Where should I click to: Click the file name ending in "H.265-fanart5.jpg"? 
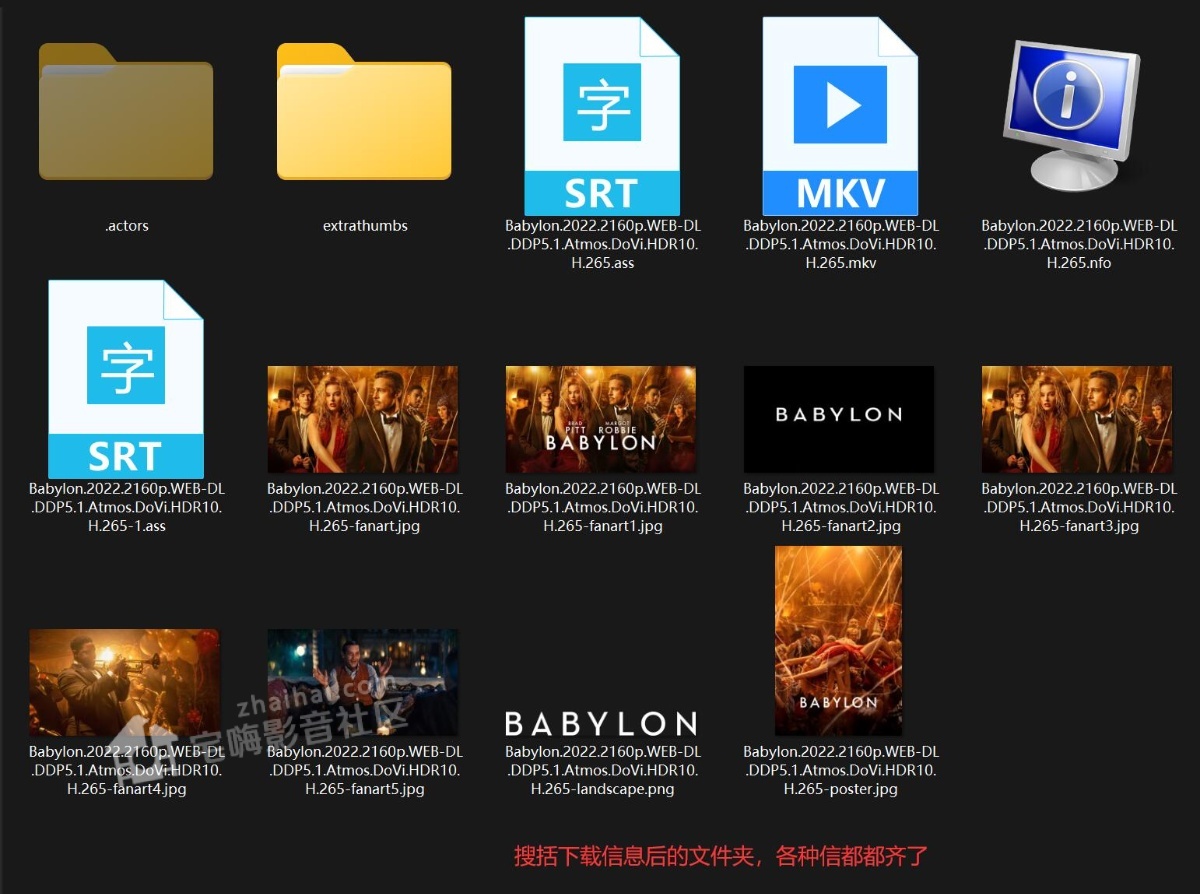tap(365, 770)
